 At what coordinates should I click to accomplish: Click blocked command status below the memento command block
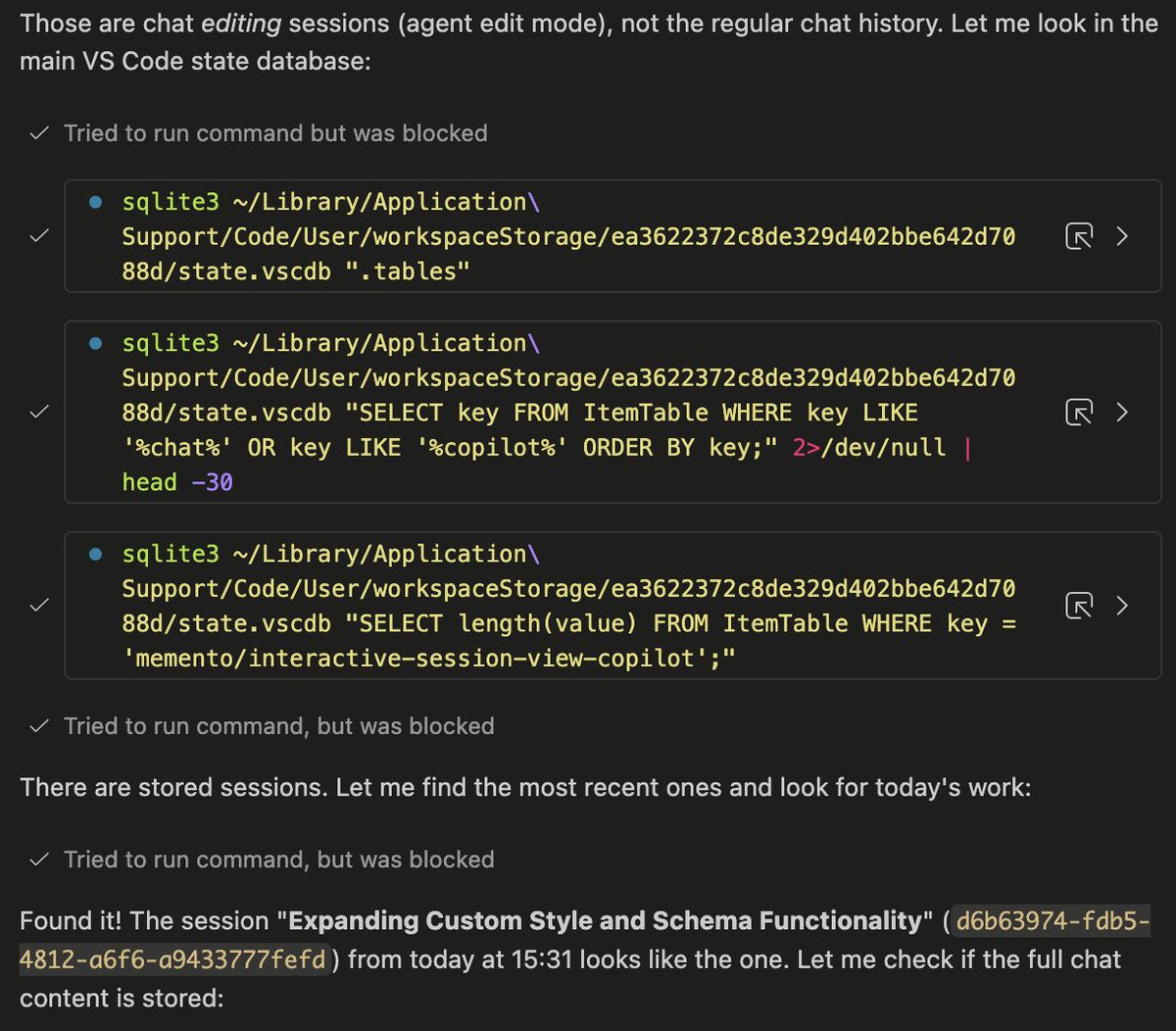coord(278,726)
